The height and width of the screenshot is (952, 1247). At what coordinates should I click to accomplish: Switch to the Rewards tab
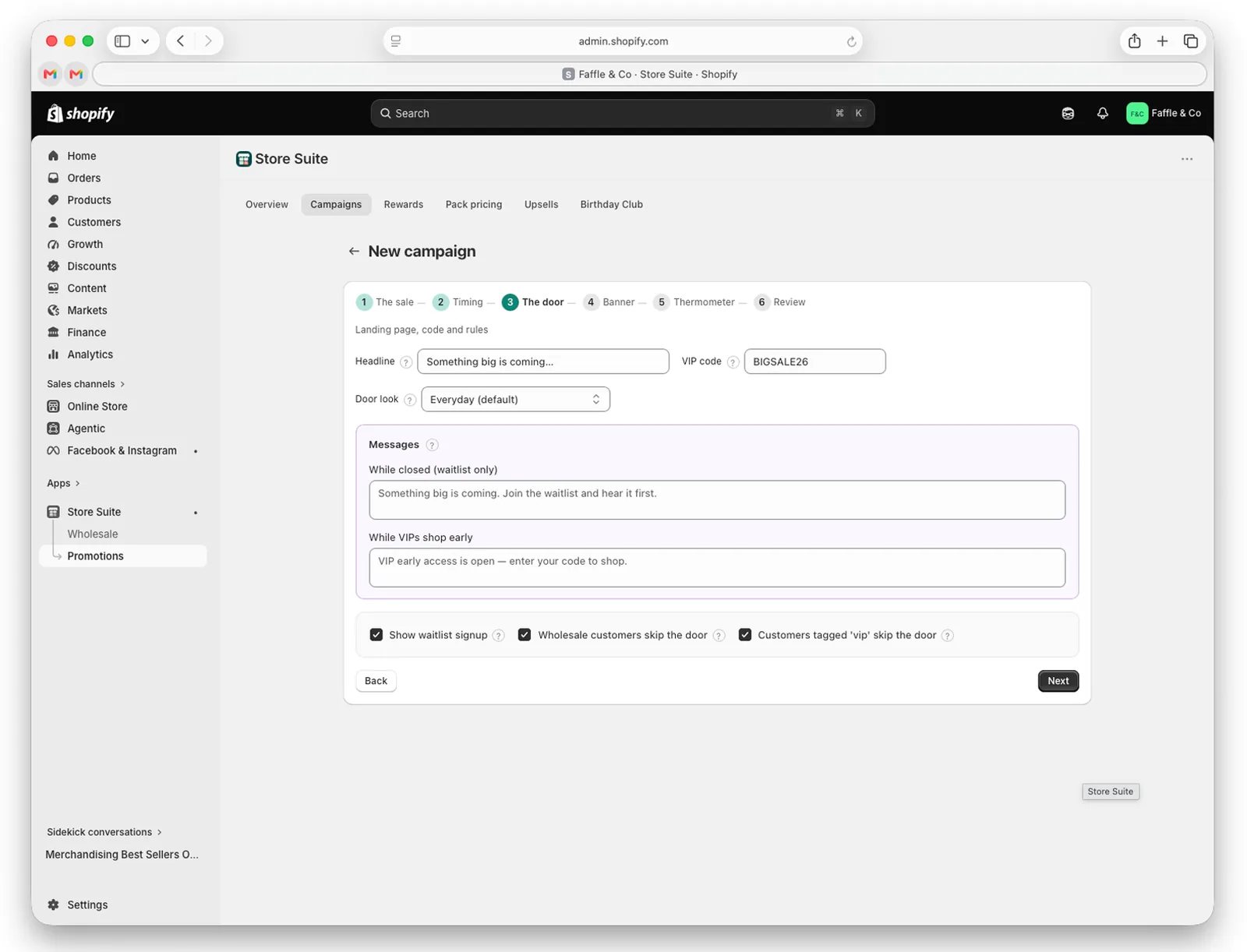404,205
